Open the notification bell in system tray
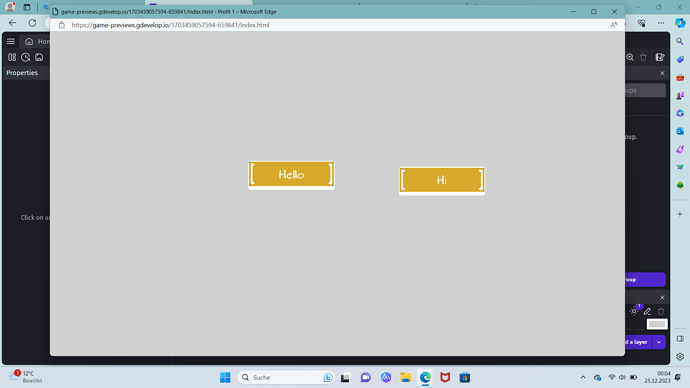This screenshot has height=388, width=690. click(678, 377)
